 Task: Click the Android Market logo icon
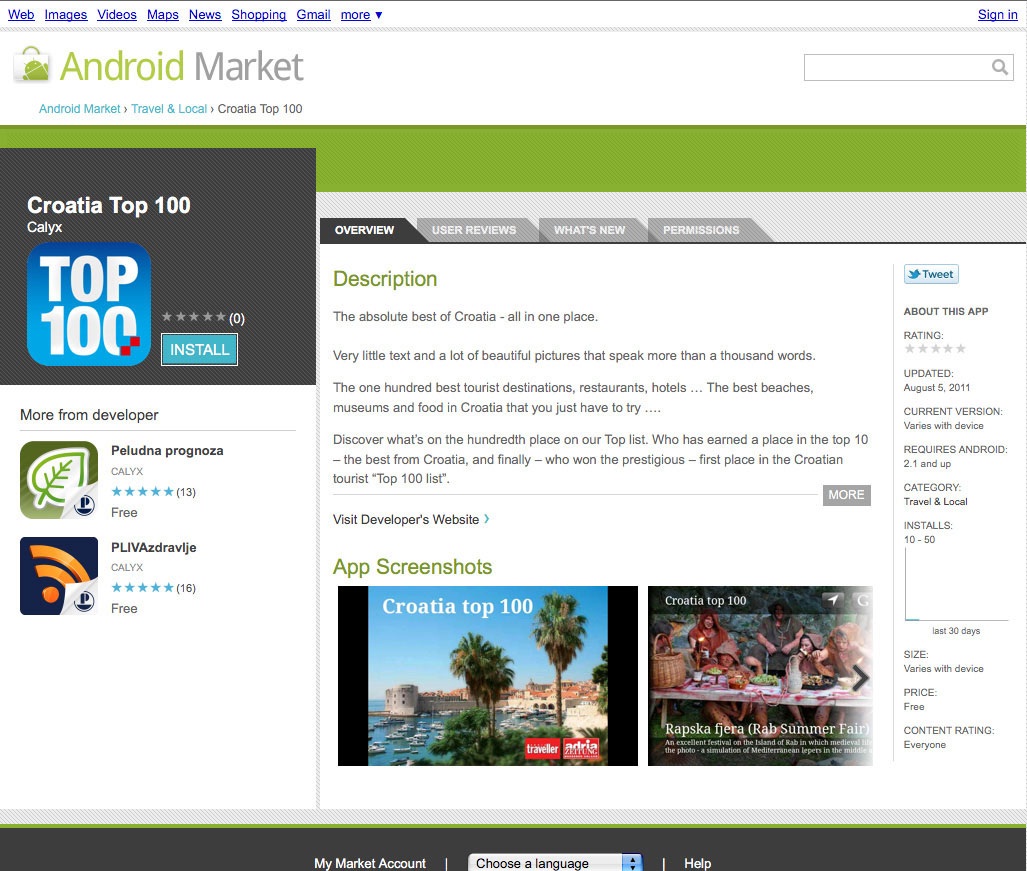click(x=32, y=66)
